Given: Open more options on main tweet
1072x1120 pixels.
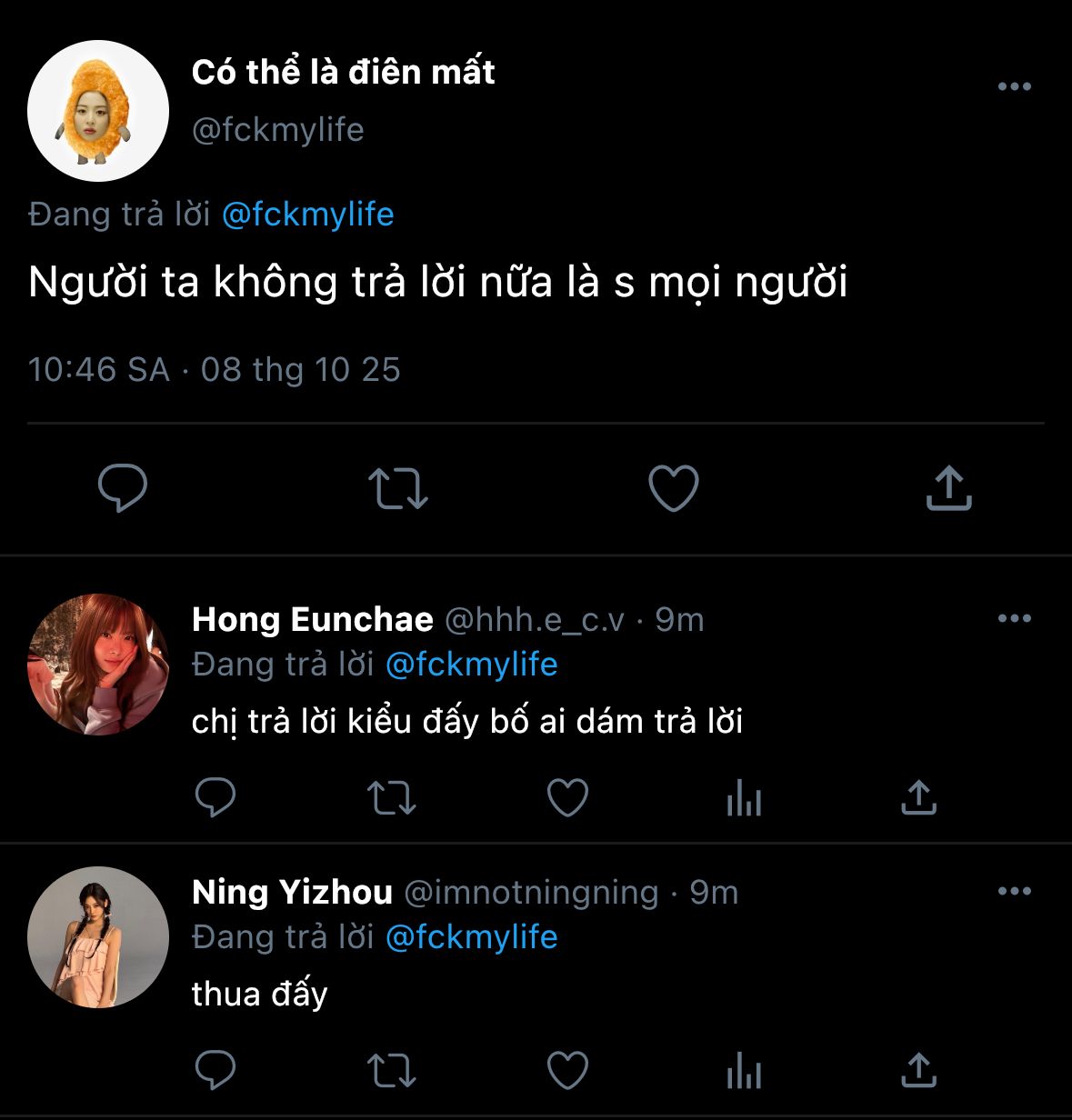Looking at the screenshot, I should point(1014,86).
